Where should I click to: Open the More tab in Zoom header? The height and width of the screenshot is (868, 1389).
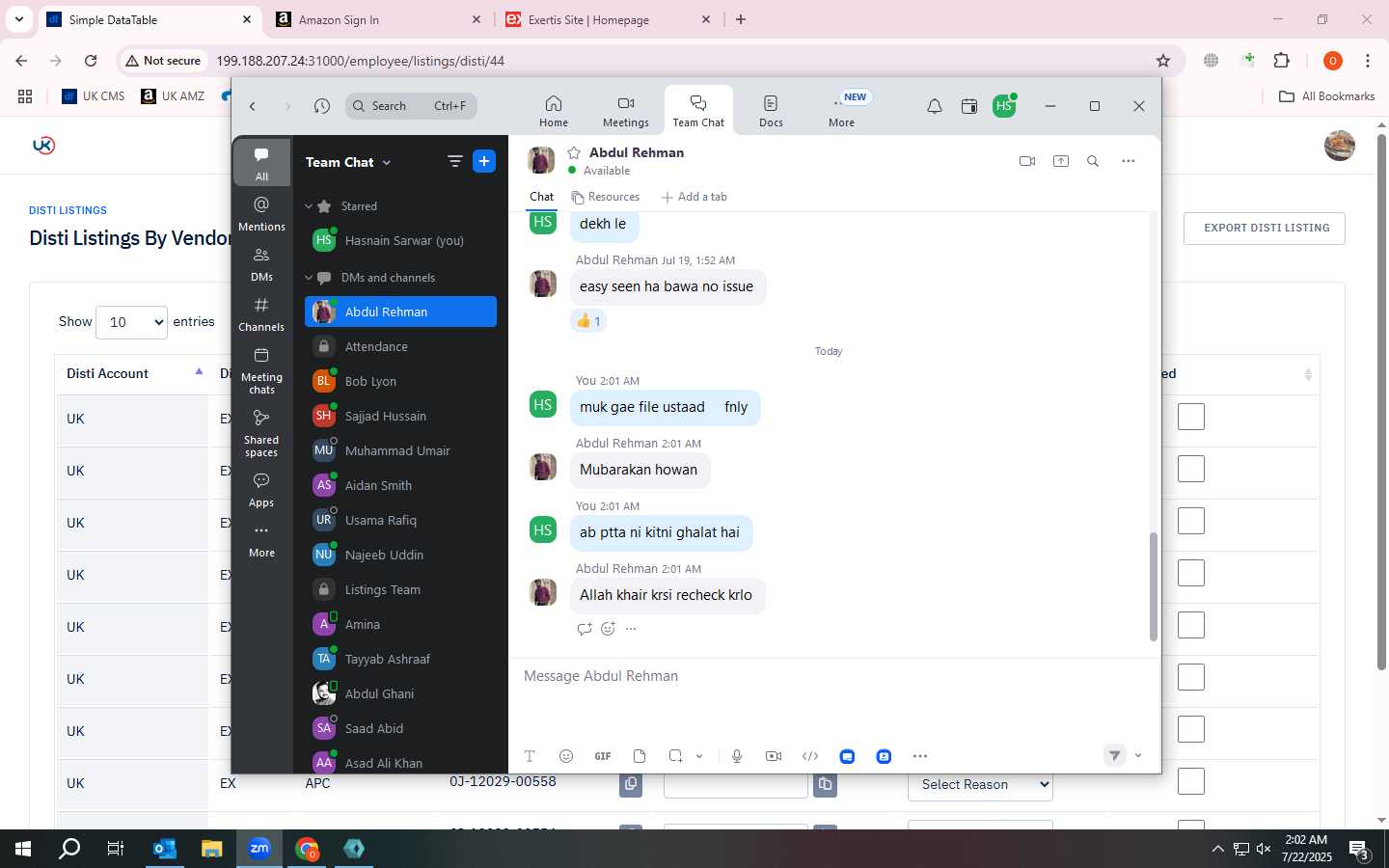(841, 111)
